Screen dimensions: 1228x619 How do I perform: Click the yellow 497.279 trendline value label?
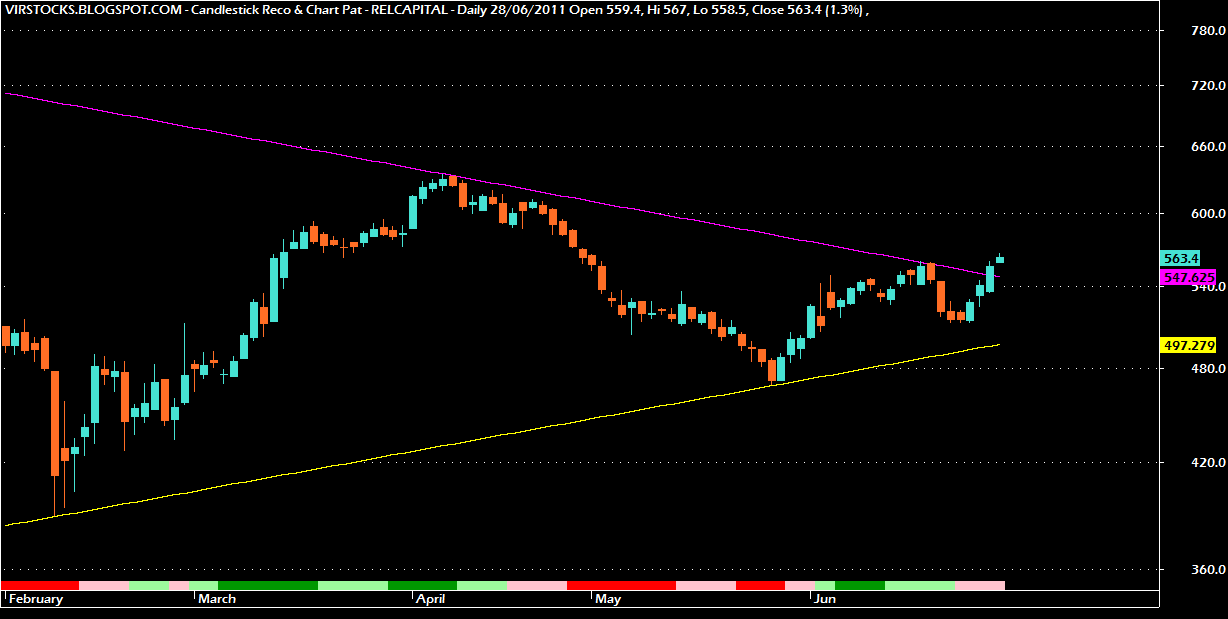pos(1188,345)
